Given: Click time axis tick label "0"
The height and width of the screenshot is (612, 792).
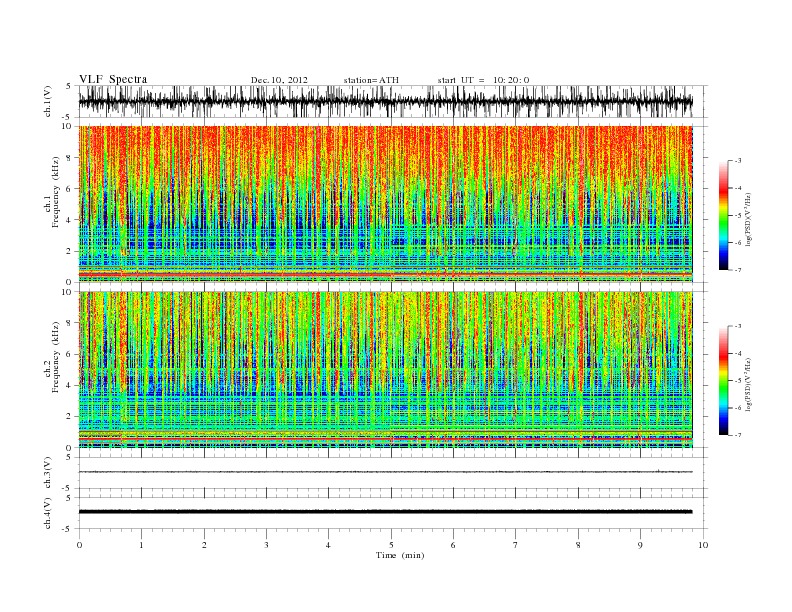Looking at the screenshot, I should [x=79, y=545].
